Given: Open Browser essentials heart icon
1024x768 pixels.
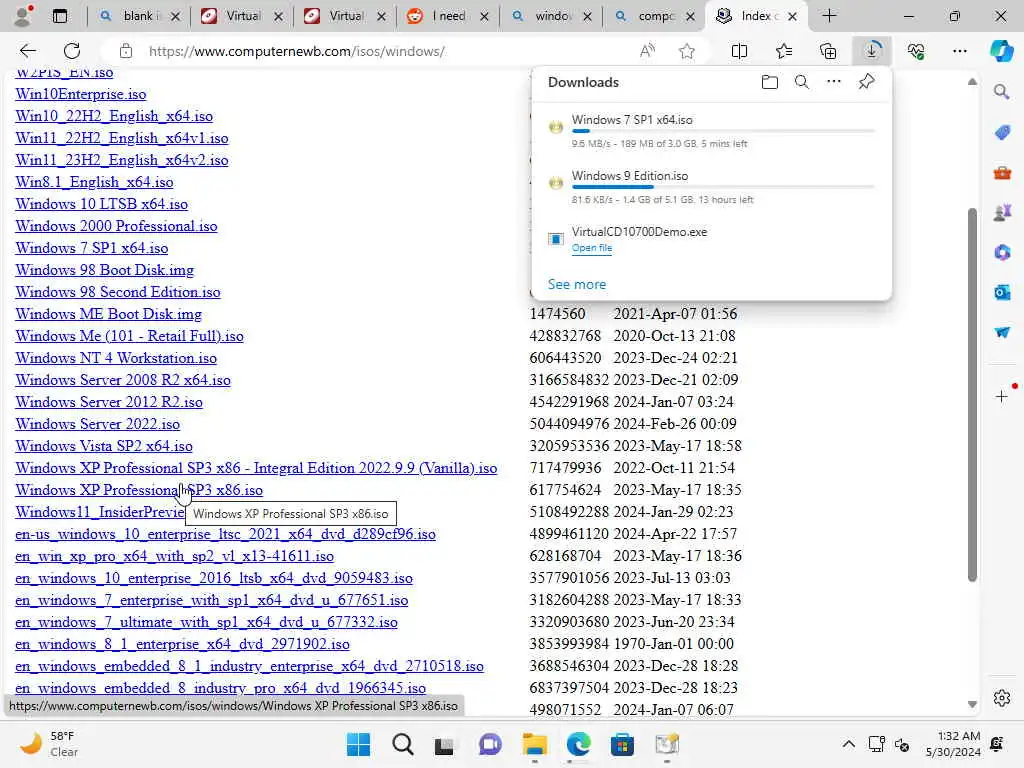Looking at the screenshot, I should tap(916, 51).
